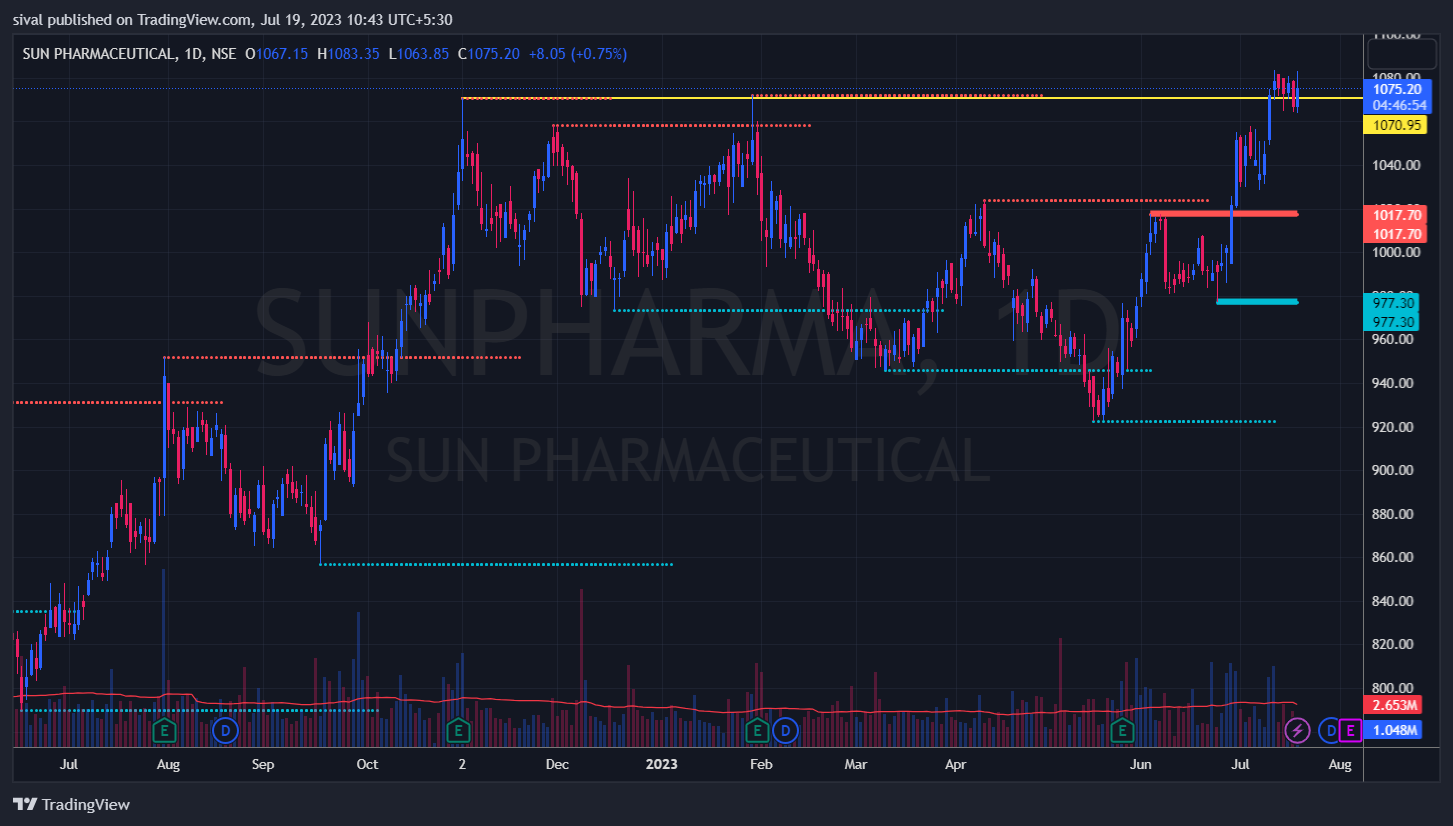The image size is (1453, 826).
Task: Click the 1000.00 price axis label
Action: pyautogui.click(x=1395, y=252)
